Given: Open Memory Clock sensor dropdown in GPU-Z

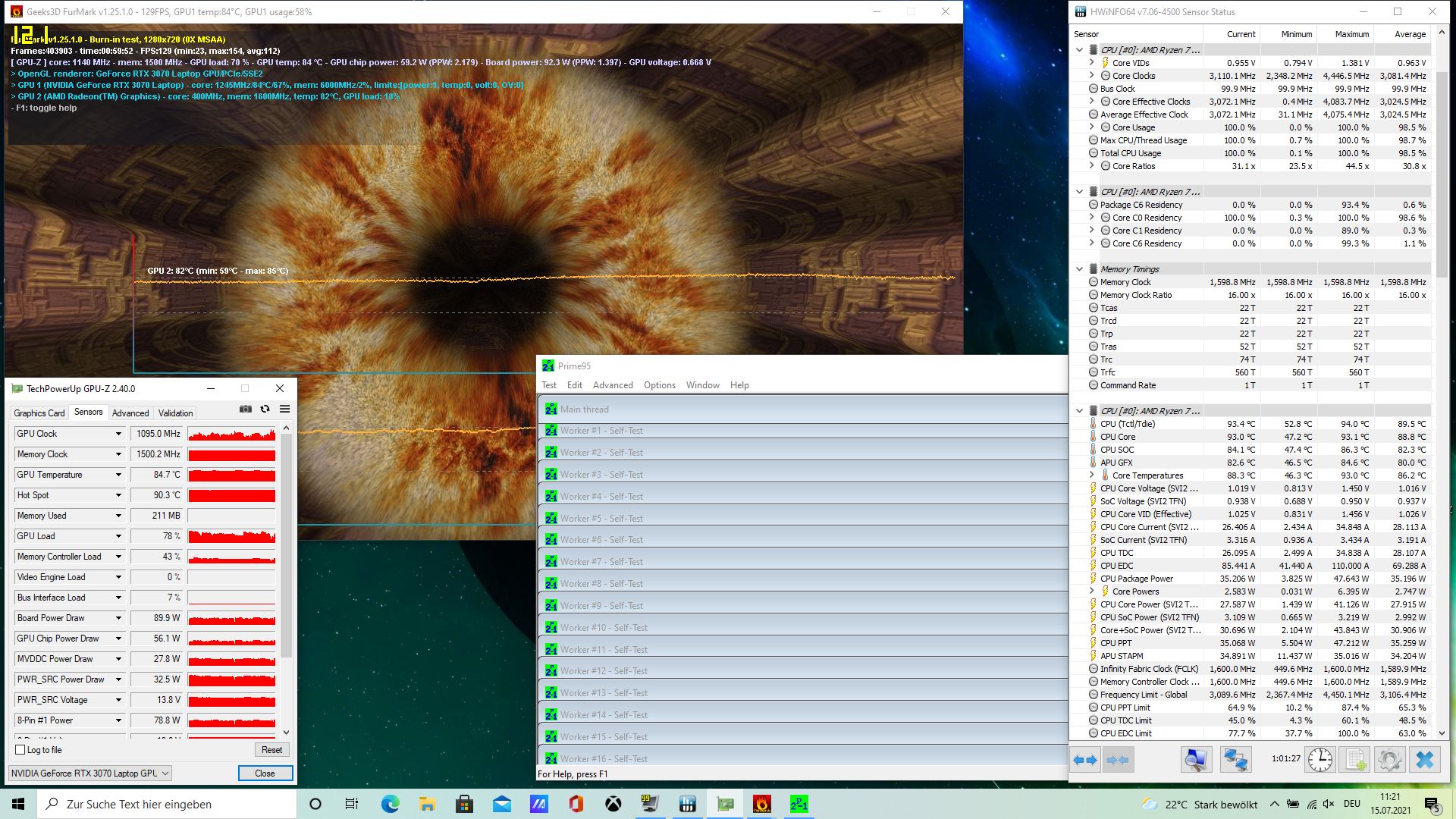Looking at the screenshot, I should tap(118, 454).
